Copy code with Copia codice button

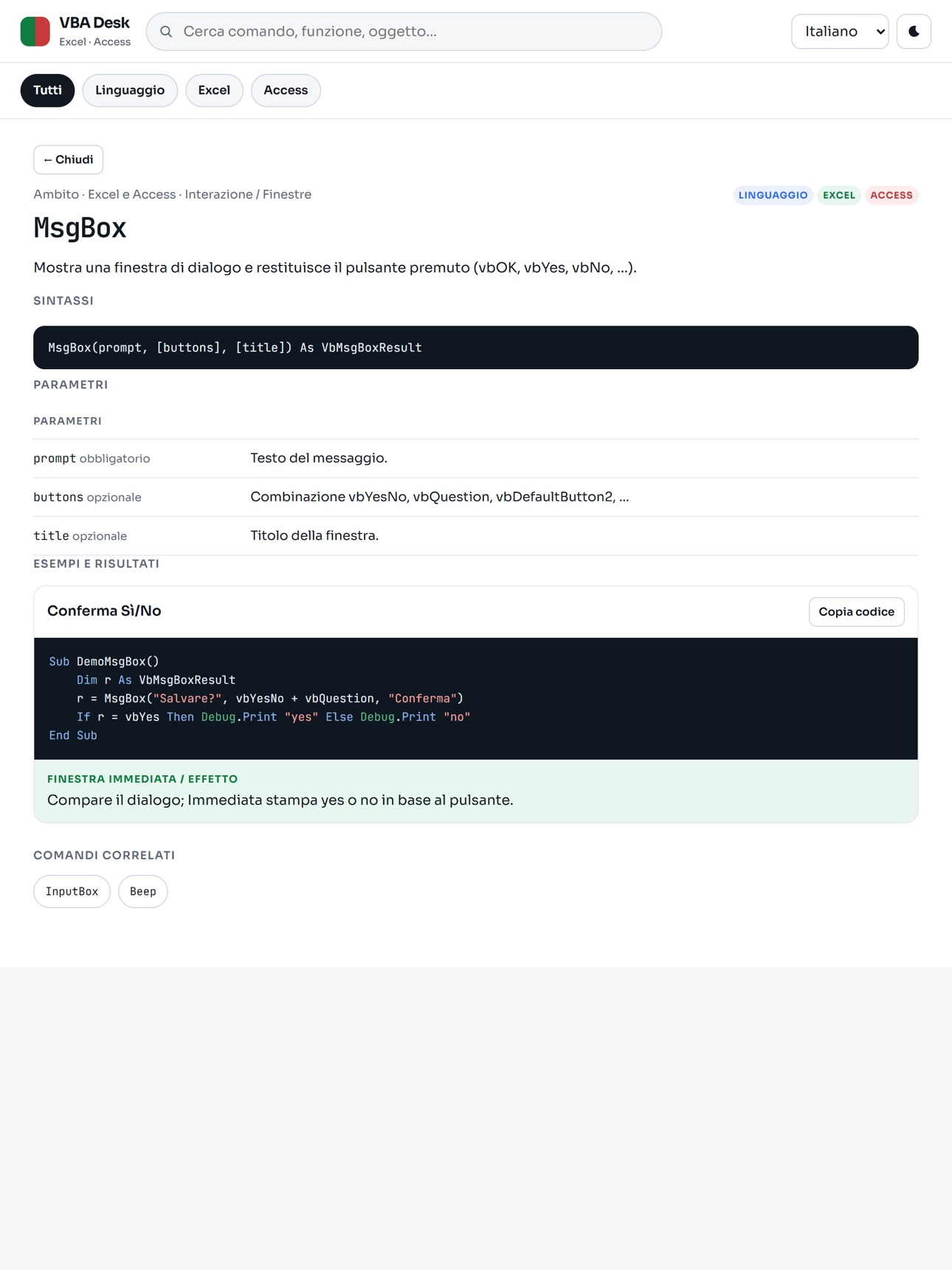[856, 611]
